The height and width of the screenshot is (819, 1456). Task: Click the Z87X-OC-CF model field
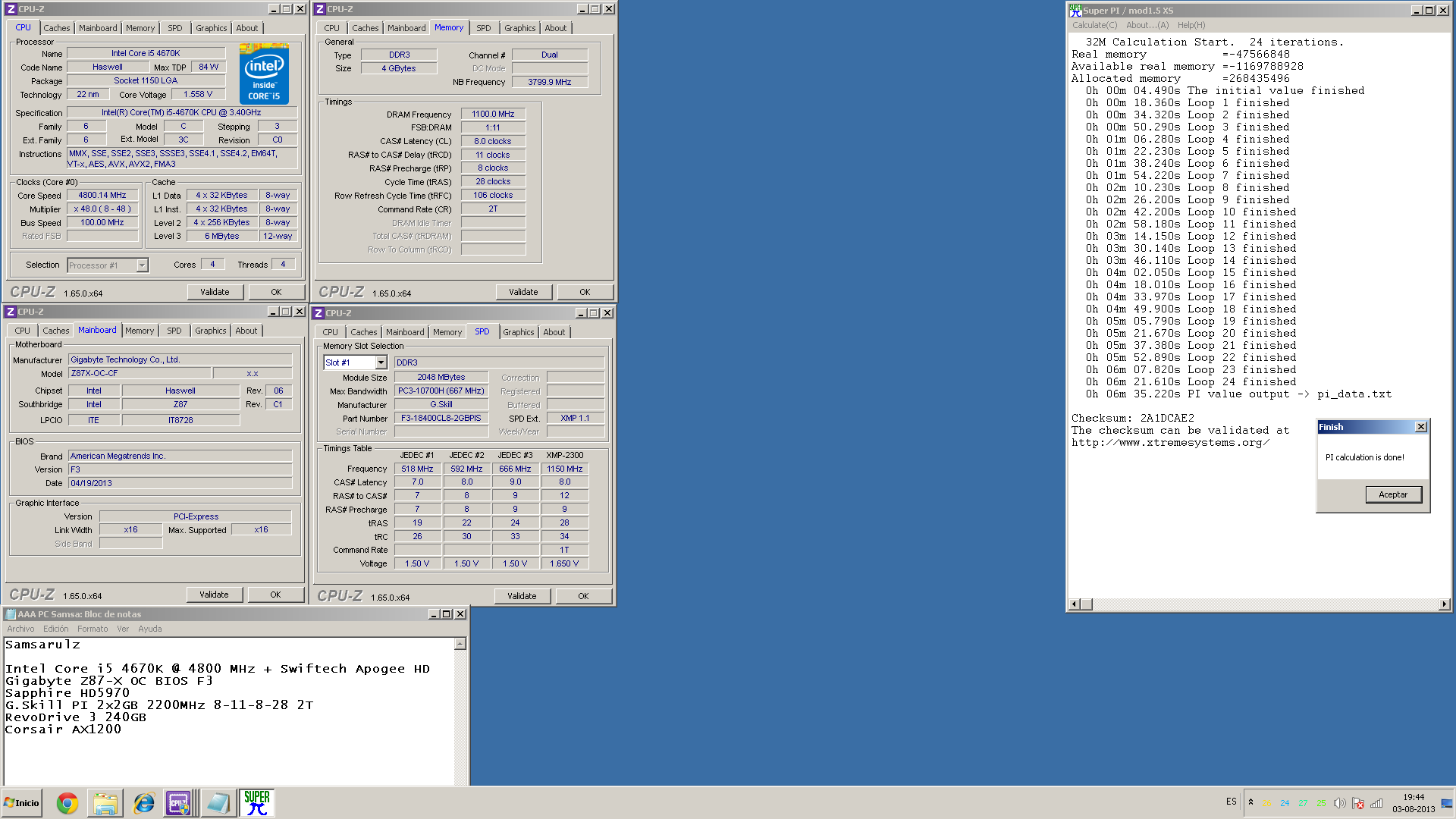point(140,373)
